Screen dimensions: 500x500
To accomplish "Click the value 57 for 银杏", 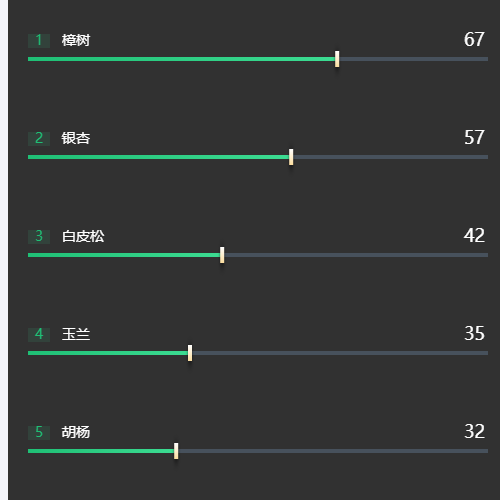I will click(x=474, y=138).
